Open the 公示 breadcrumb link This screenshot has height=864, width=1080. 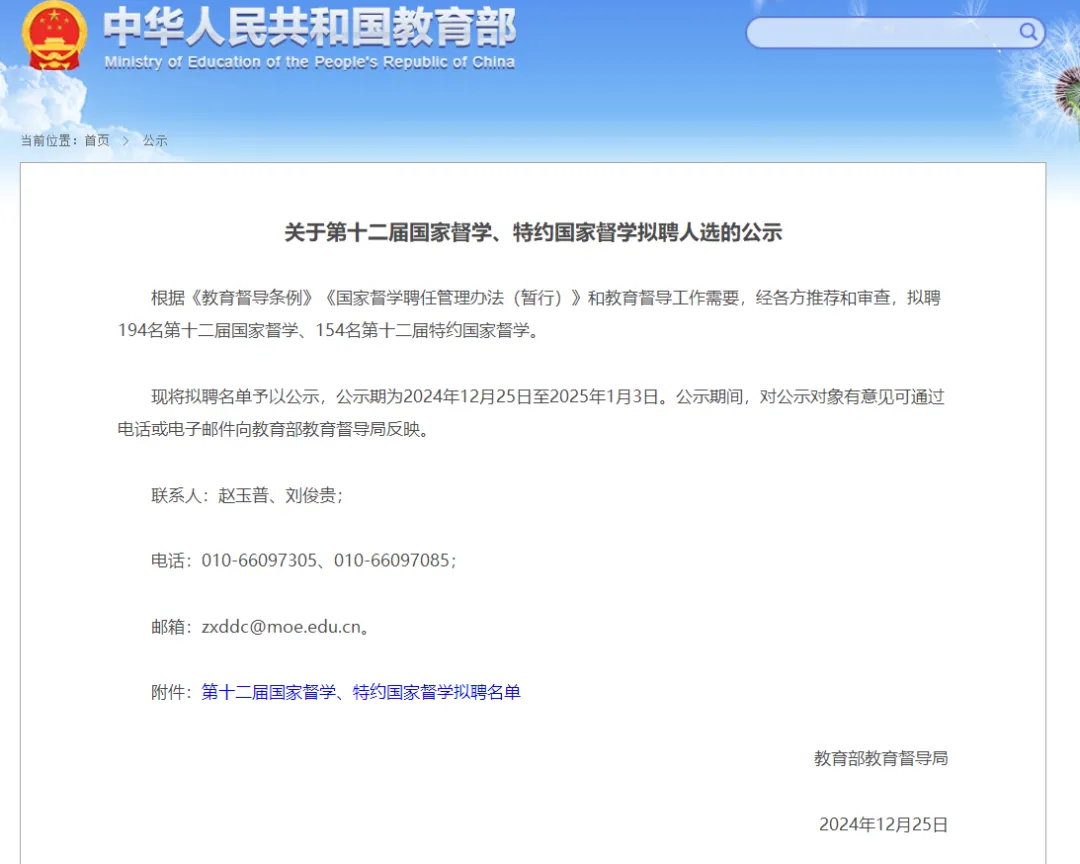click(155, 141)
